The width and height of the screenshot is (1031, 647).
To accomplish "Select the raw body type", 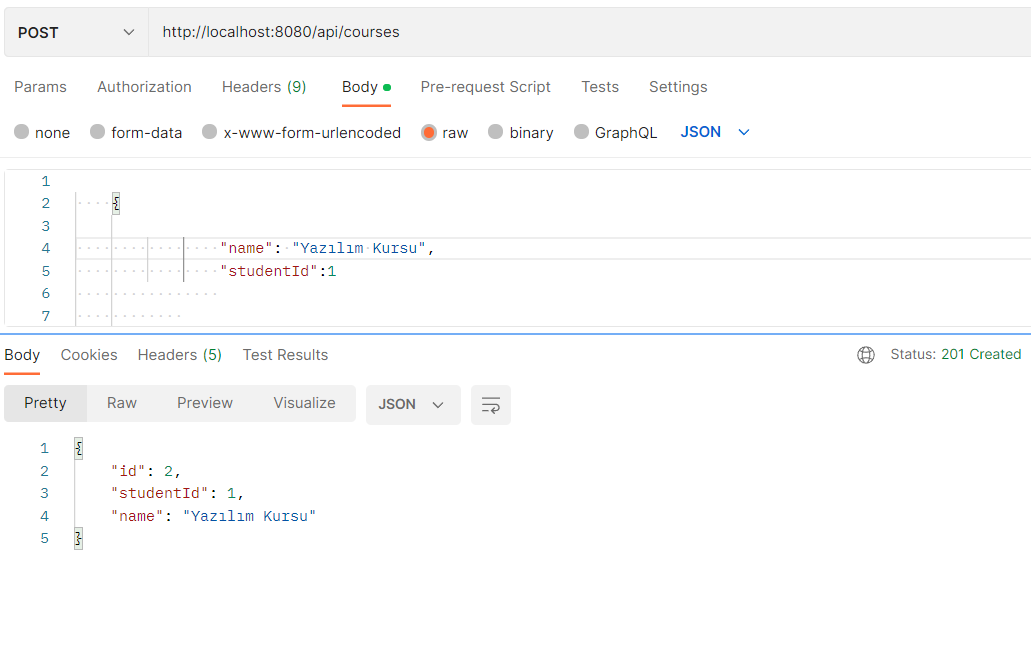I will point(444,132).
